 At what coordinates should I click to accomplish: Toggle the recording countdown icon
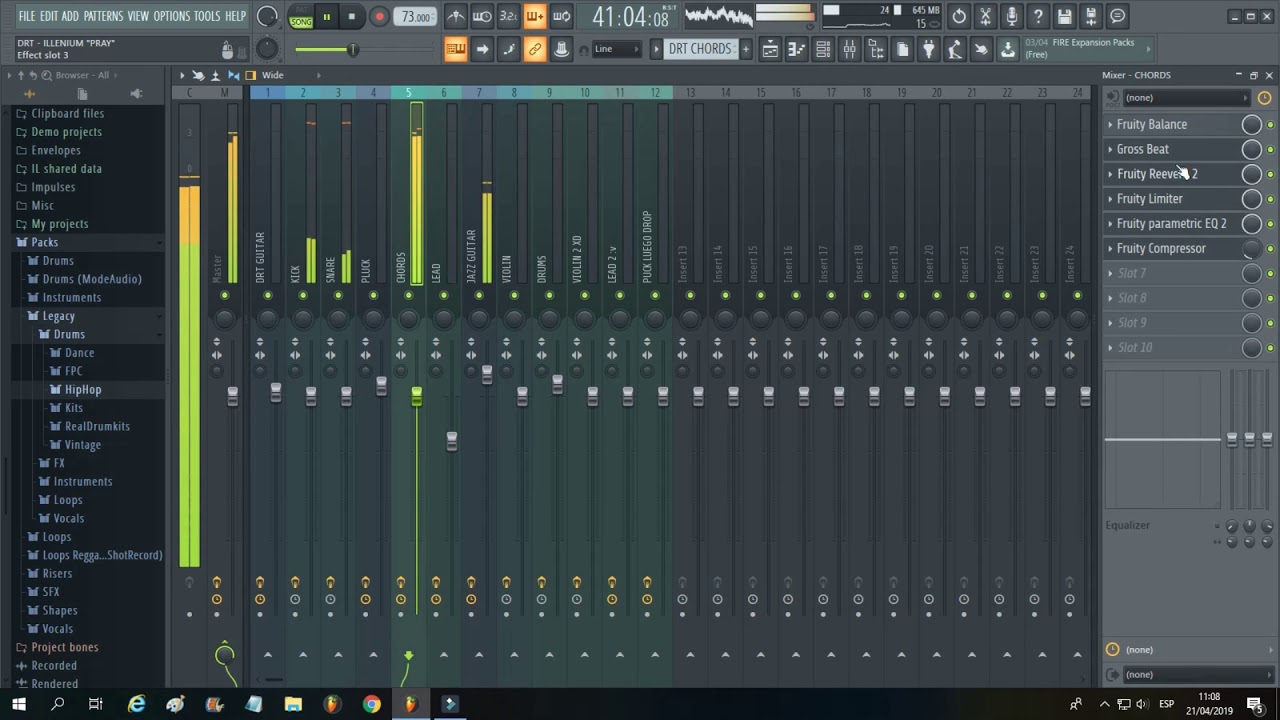pos(508,16)
